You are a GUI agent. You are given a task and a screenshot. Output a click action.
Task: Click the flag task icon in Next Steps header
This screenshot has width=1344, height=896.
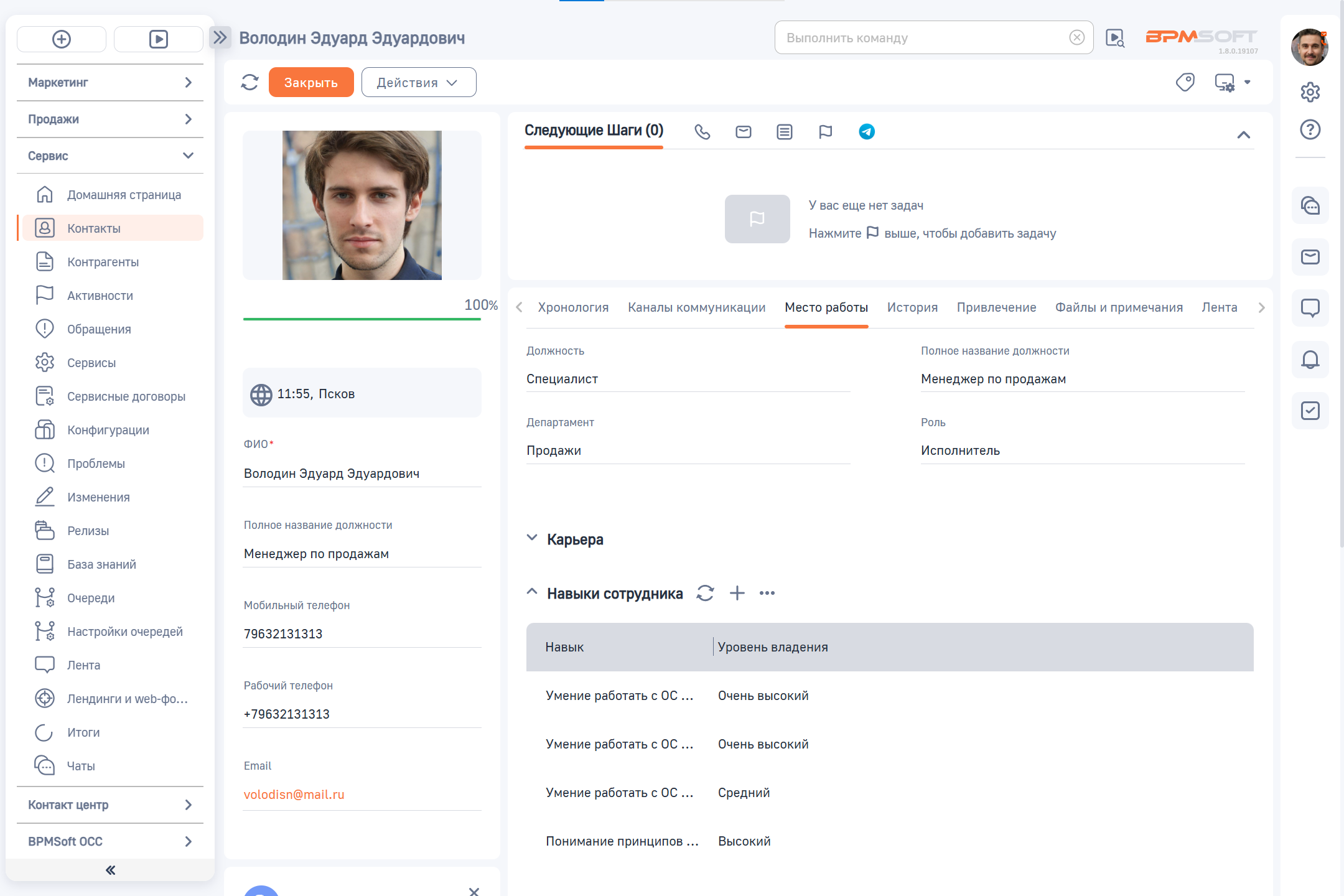tap(825, 132)
